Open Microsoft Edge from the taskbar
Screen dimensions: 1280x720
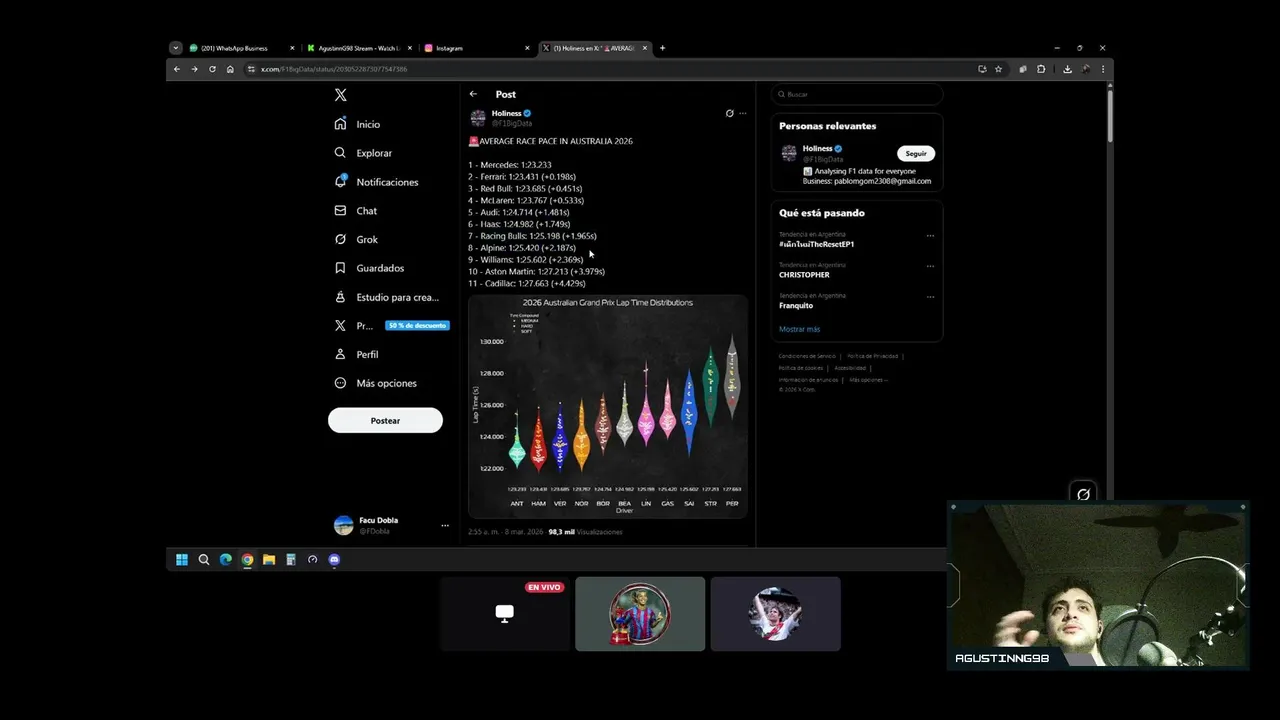[x=226, y=560]
